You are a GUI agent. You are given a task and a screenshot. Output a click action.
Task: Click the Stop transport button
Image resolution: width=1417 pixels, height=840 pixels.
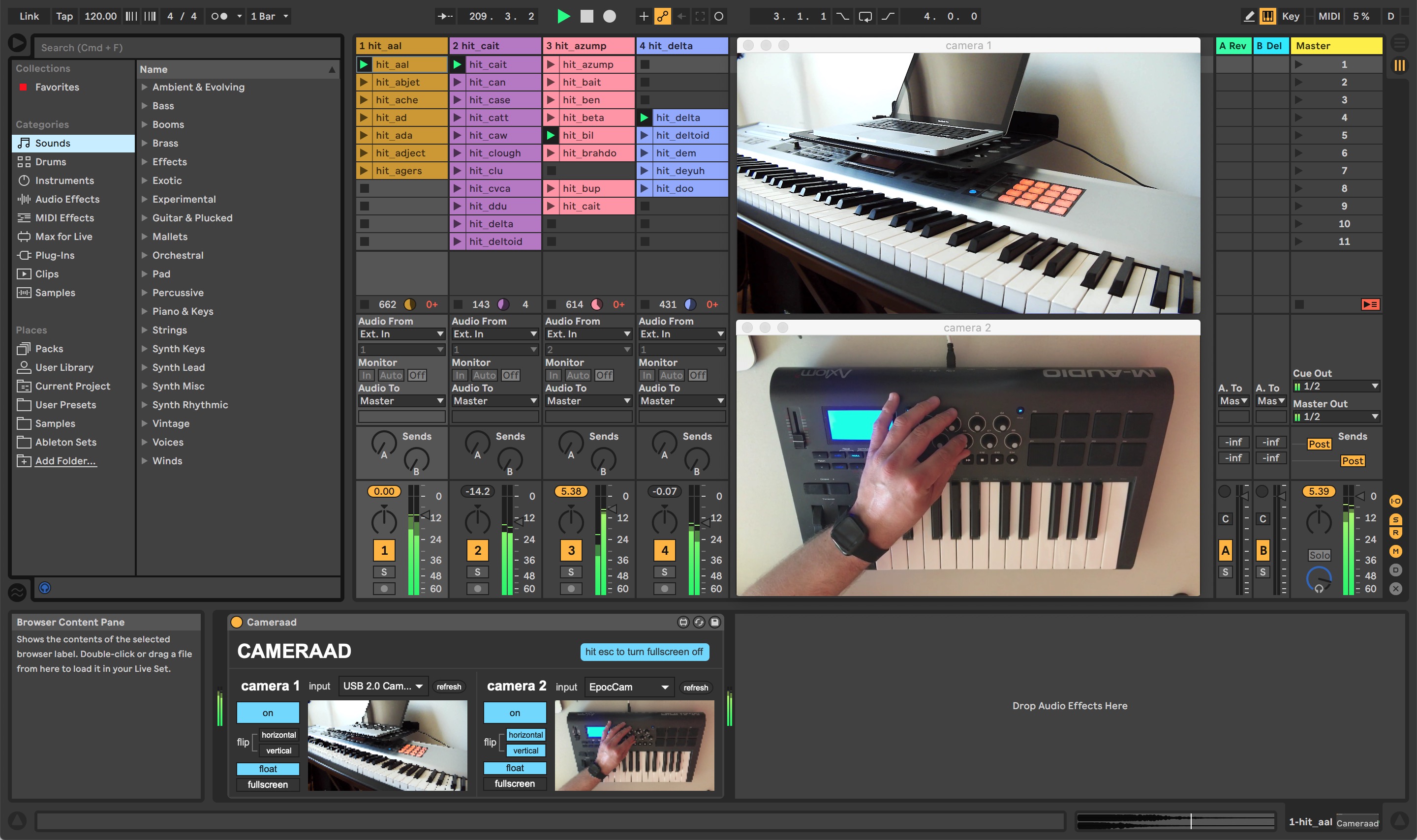click(x=586, y=16)
